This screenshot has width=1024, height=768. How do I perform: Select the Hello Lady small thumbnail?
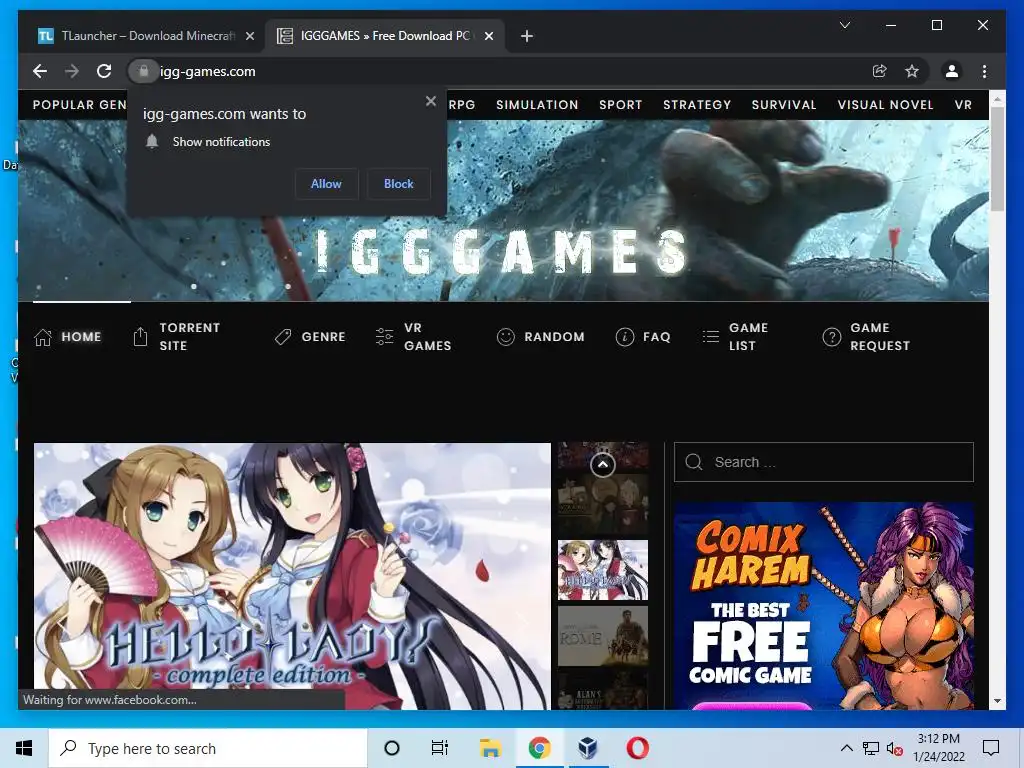(603, 570)
